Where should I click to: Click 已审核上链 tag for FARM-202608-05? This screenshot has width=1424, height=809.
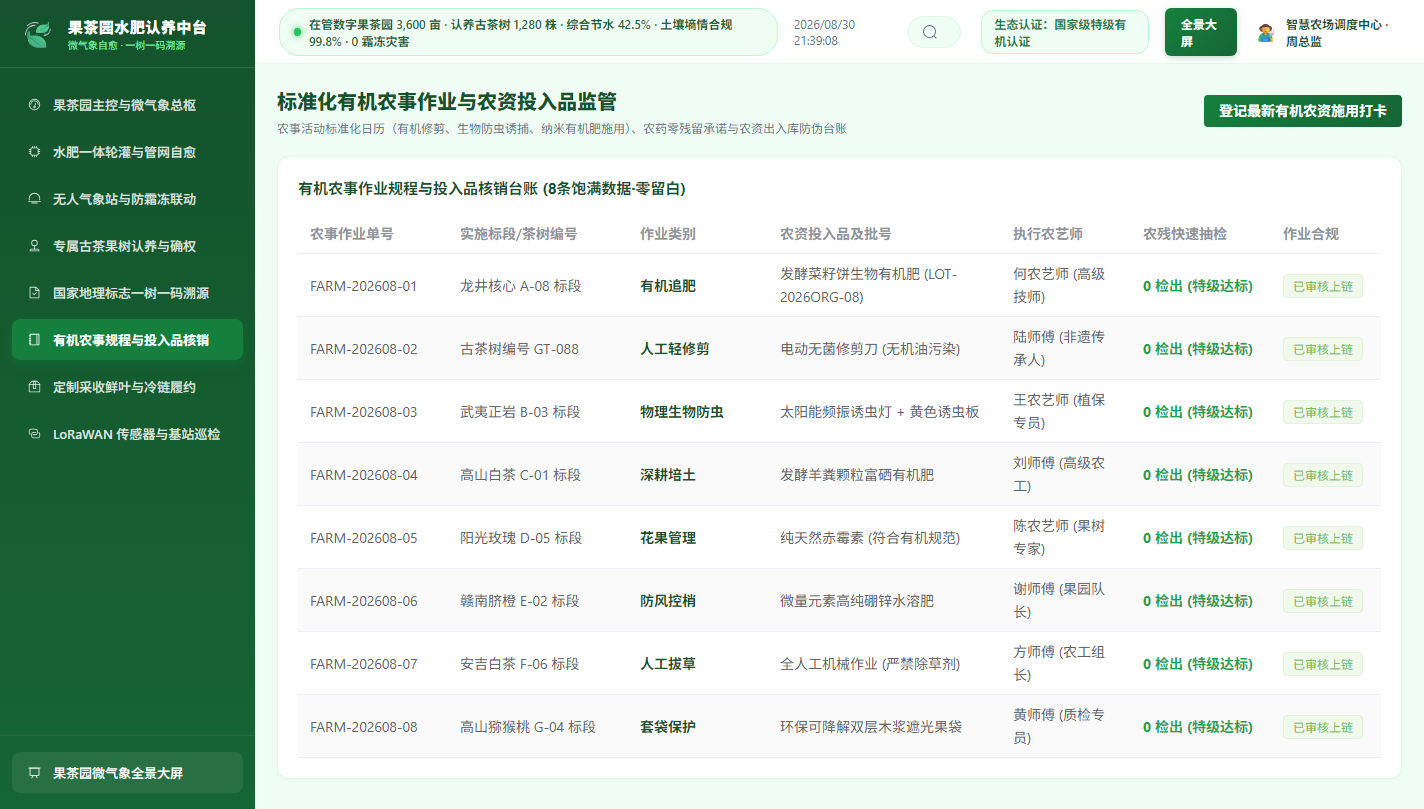pos(1322,538)
